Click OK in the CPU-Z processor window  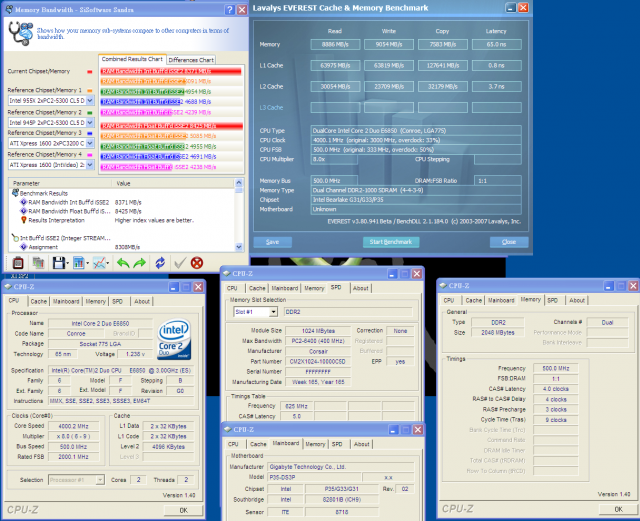pyautogui.click(x=184, y=510)
